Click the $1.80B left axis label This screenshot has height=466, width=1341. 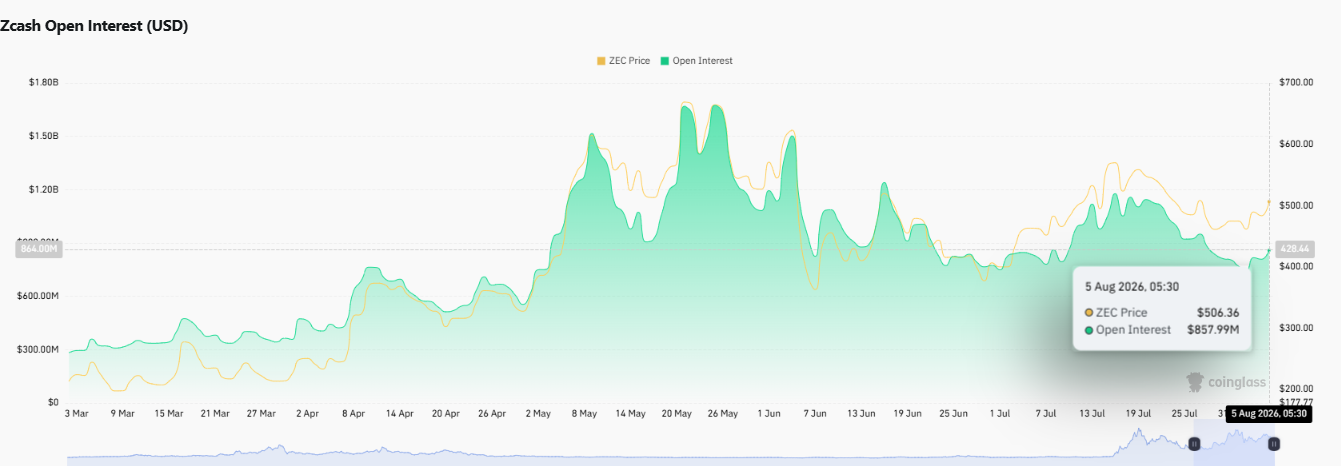[x=44, y=82]
